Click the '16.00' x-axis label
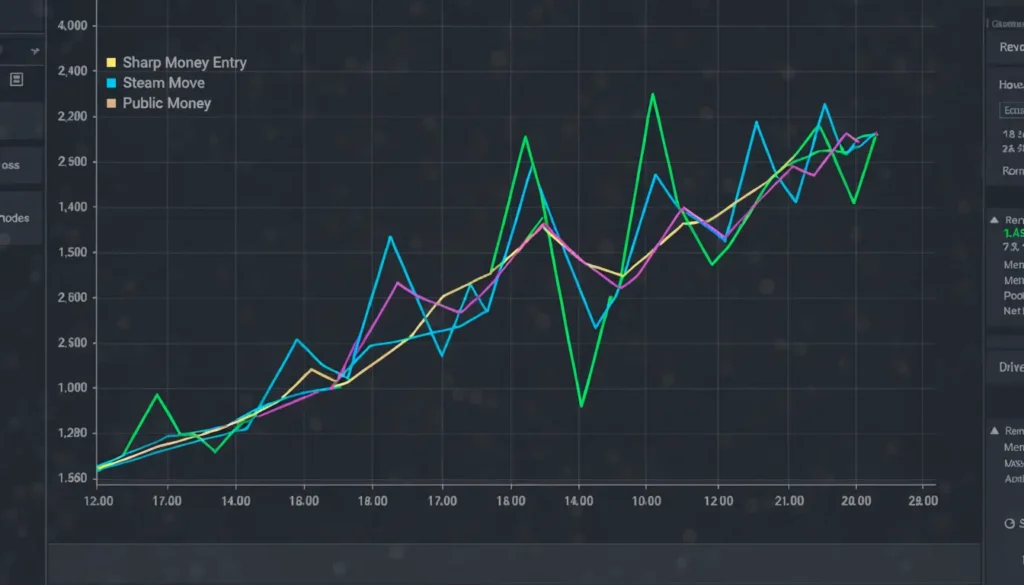The width and height of the screenshot is (1024, 585). (304, 501)
